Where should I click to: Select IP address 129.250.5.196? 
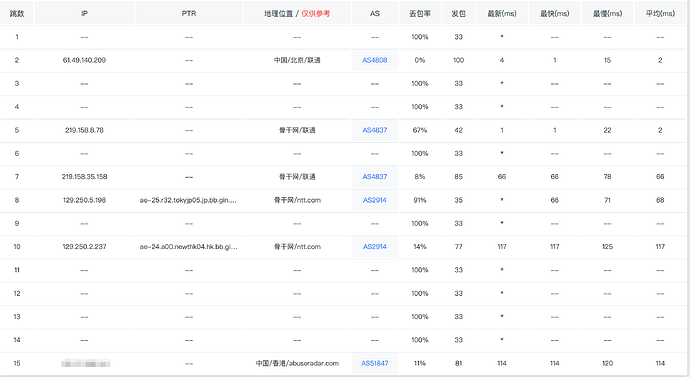(84, 200)
